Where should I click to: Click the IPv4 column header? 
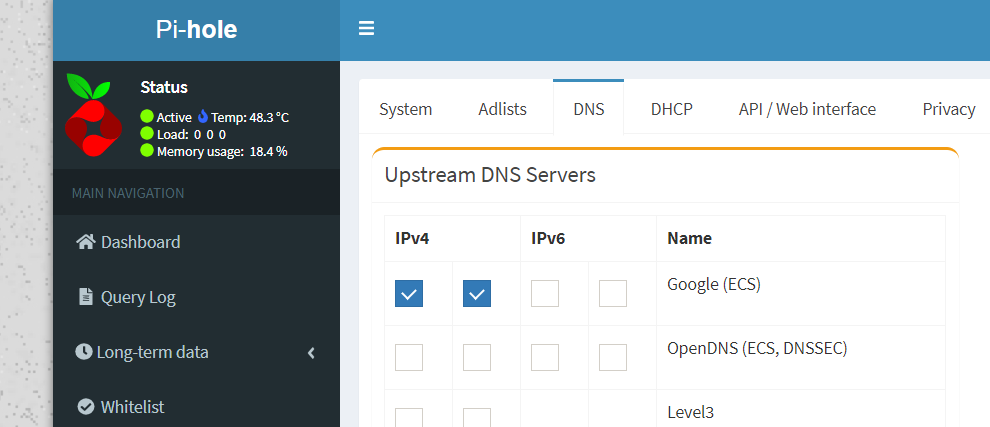[x=412, y=238]
